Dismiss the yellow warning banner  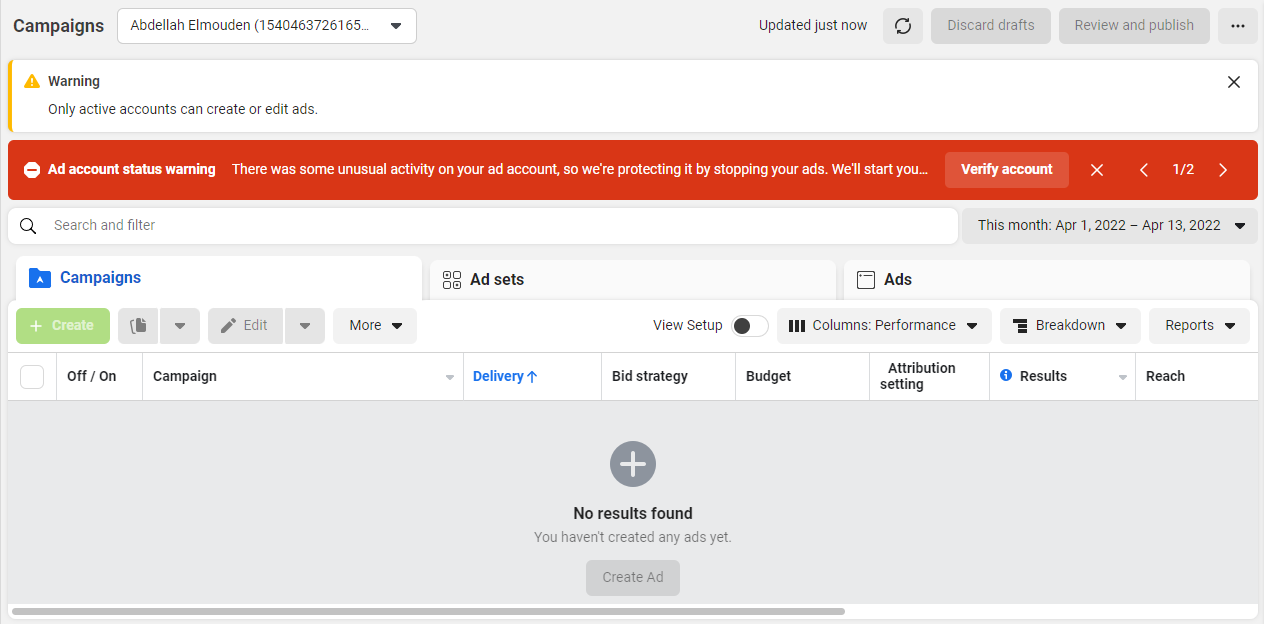point(1234,82)
